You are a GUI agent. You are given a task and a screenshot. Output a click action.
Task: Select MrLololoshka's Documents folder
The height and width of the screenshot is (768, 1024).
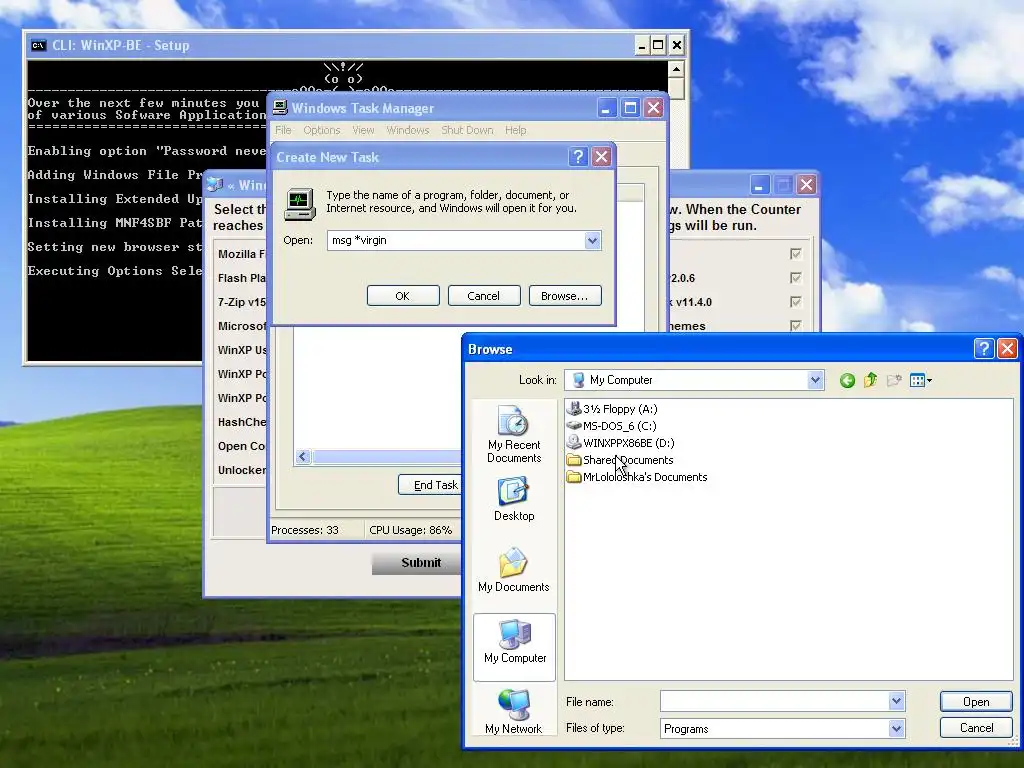[x=637, y=477]
